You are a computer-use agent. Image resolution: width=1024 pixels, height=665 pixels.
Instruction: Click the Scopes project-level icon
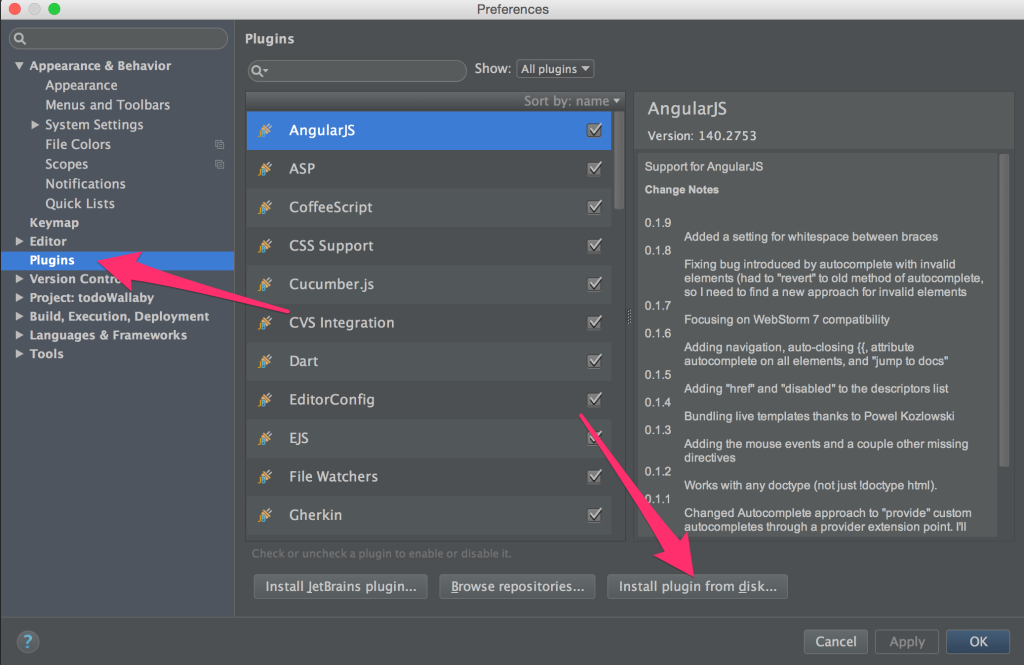point(219,165)
